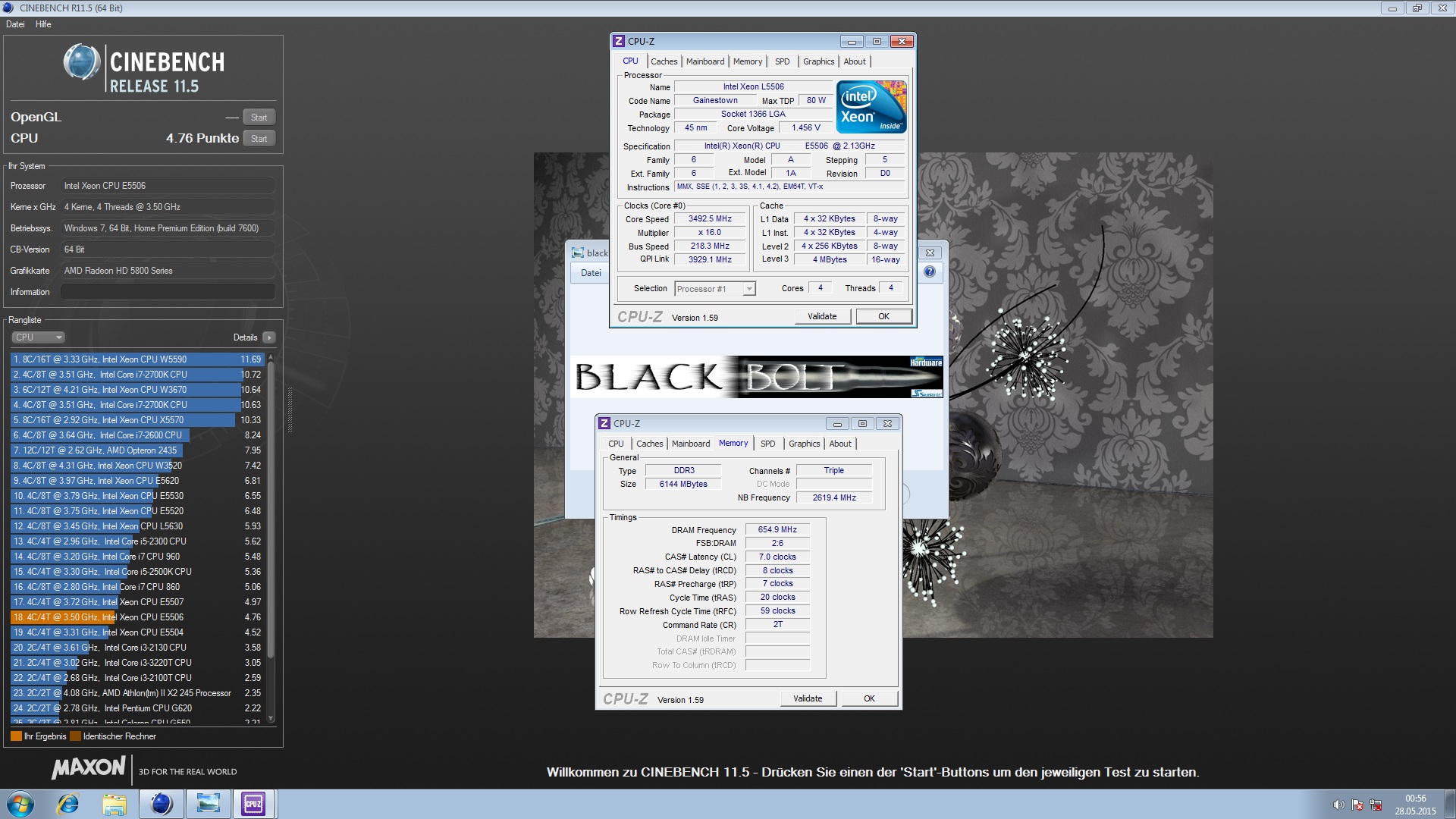This screenshot has width=1456, height=819.
Task: Open Datei menu in the black window
Action: click(x=591, y=273)
